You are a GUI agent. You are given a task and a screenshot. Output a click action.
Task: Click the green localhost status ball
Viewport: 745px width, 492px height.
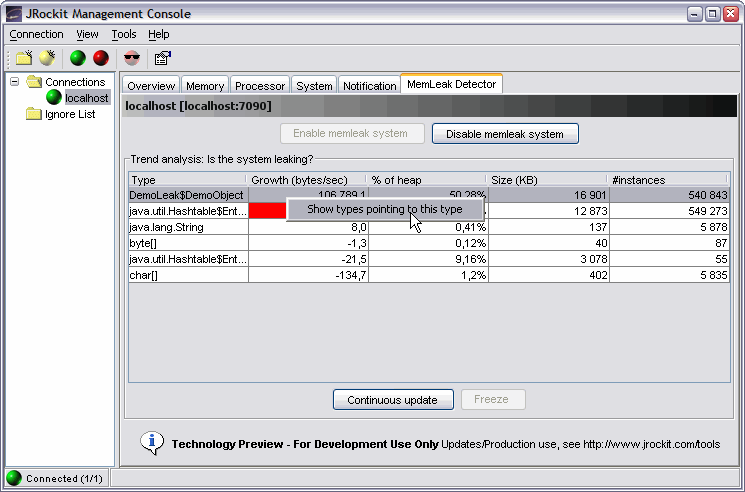(54, 97)
